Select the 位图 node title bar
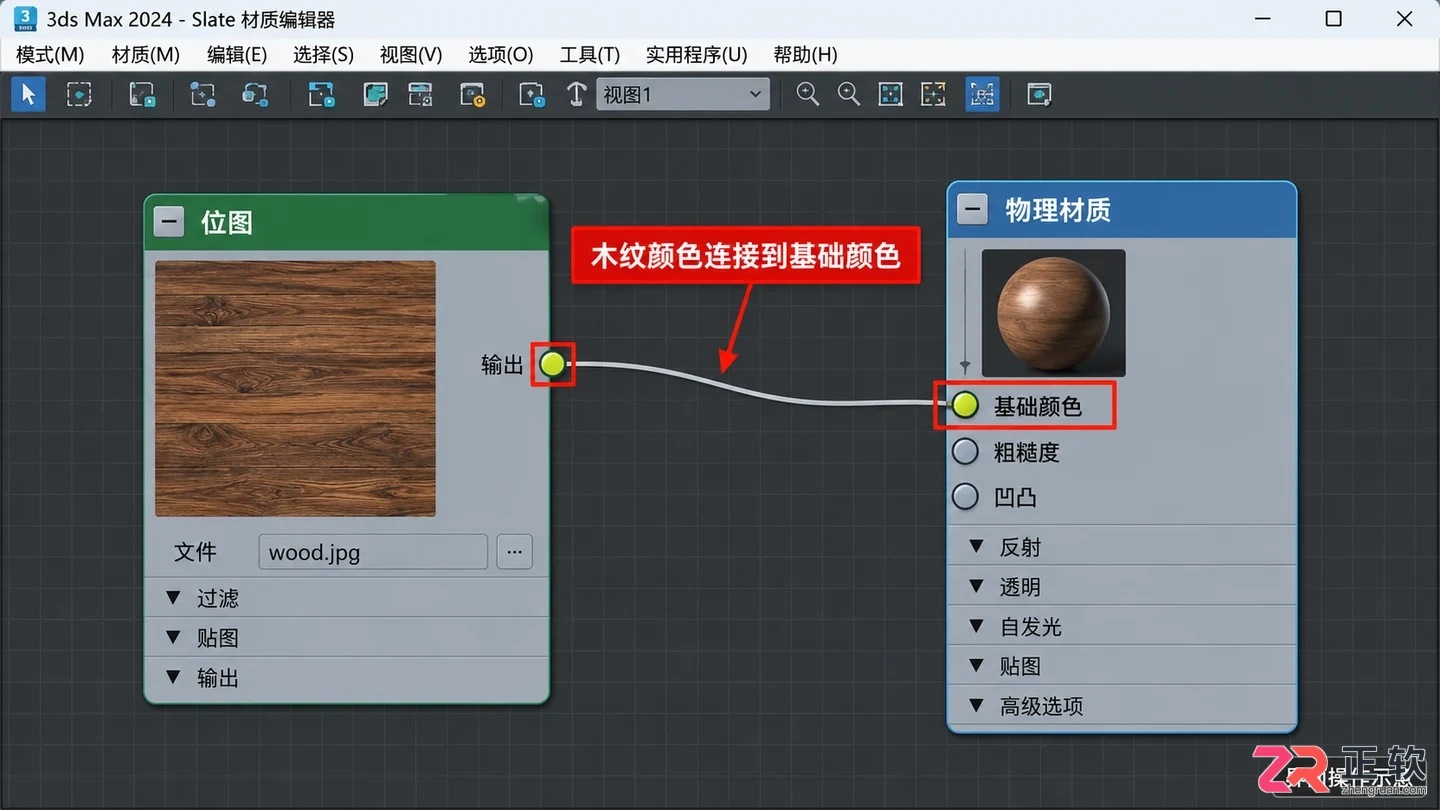Image resolution: width=1440 pixels, height=810 pixels. point(347,222)
